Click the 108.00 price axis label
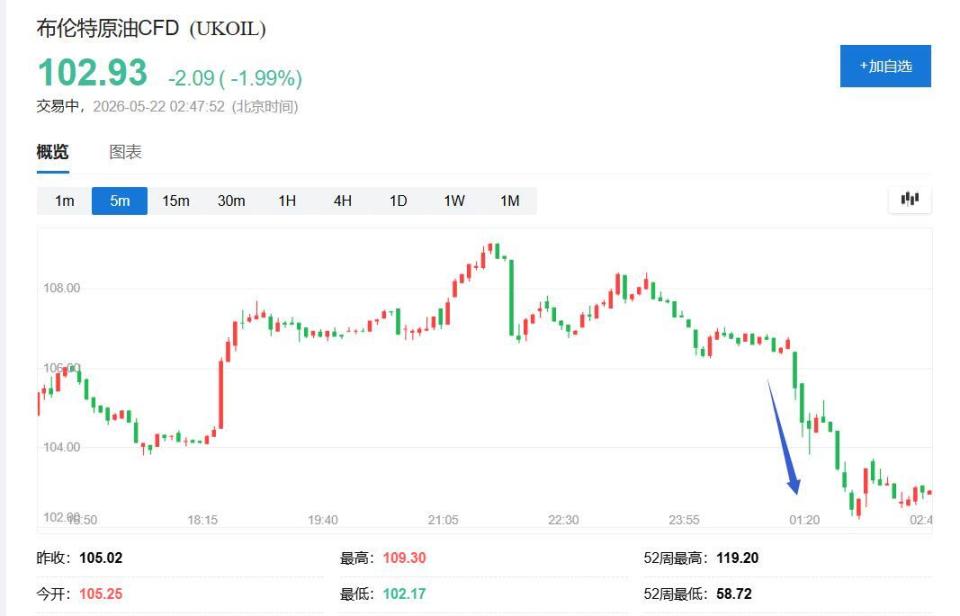Image resolution: width=960 pixels, height=616 pixels. click(61, 288)
